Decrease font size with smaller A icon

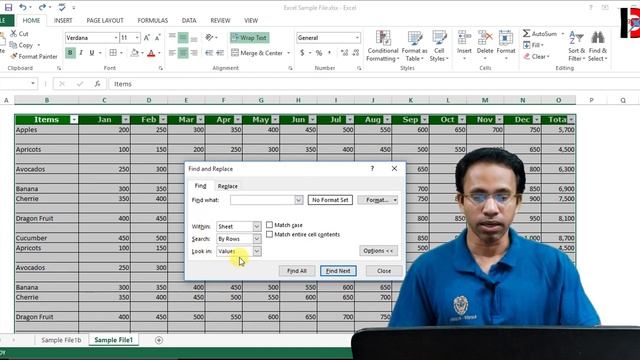pyautogui.click(x=157, y=38)
